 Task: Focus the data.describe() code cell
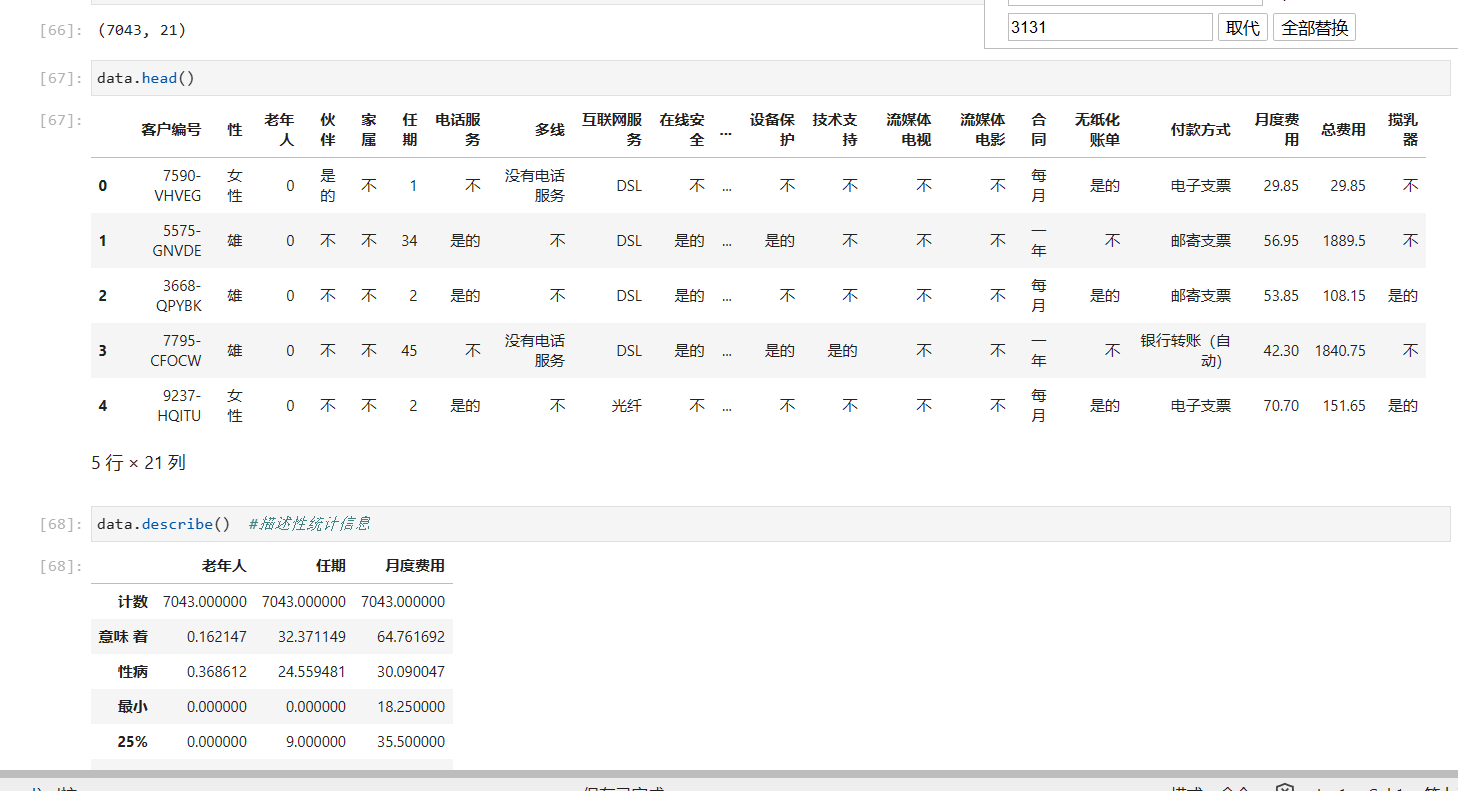[770, 524]
